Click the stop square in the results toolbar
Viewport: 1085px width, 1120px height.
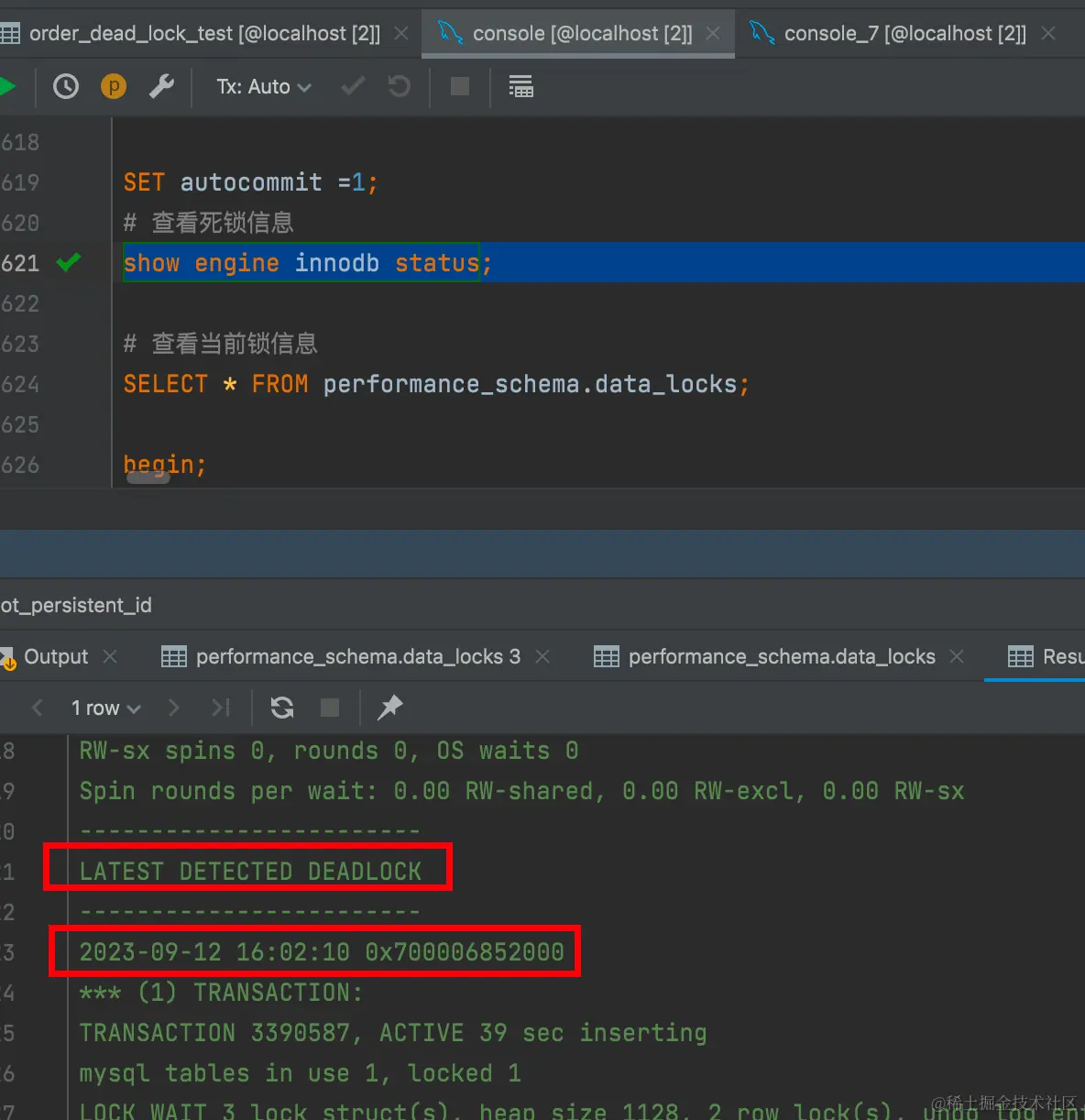pyautogui.click(x=330, y=708)
